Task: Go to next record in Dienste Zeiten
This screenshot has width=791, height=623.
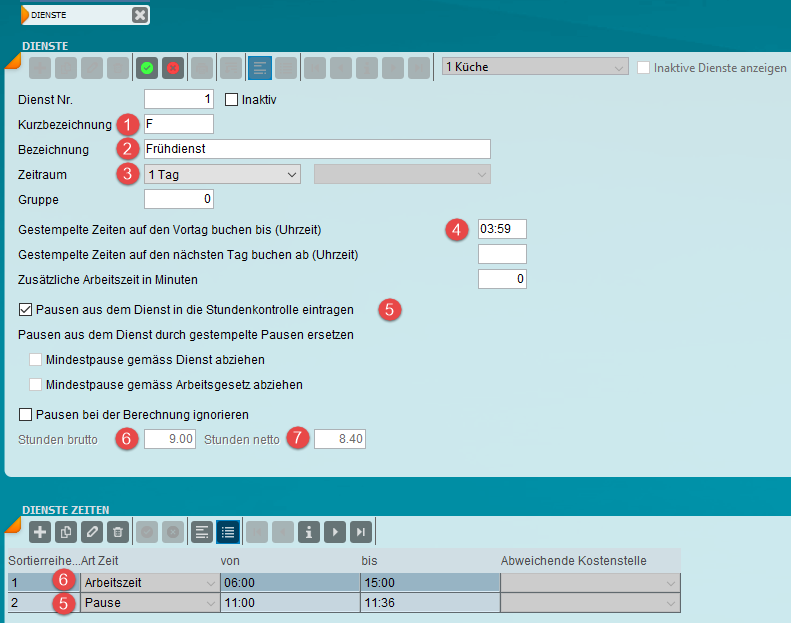Action: click(x=336, y=532)
